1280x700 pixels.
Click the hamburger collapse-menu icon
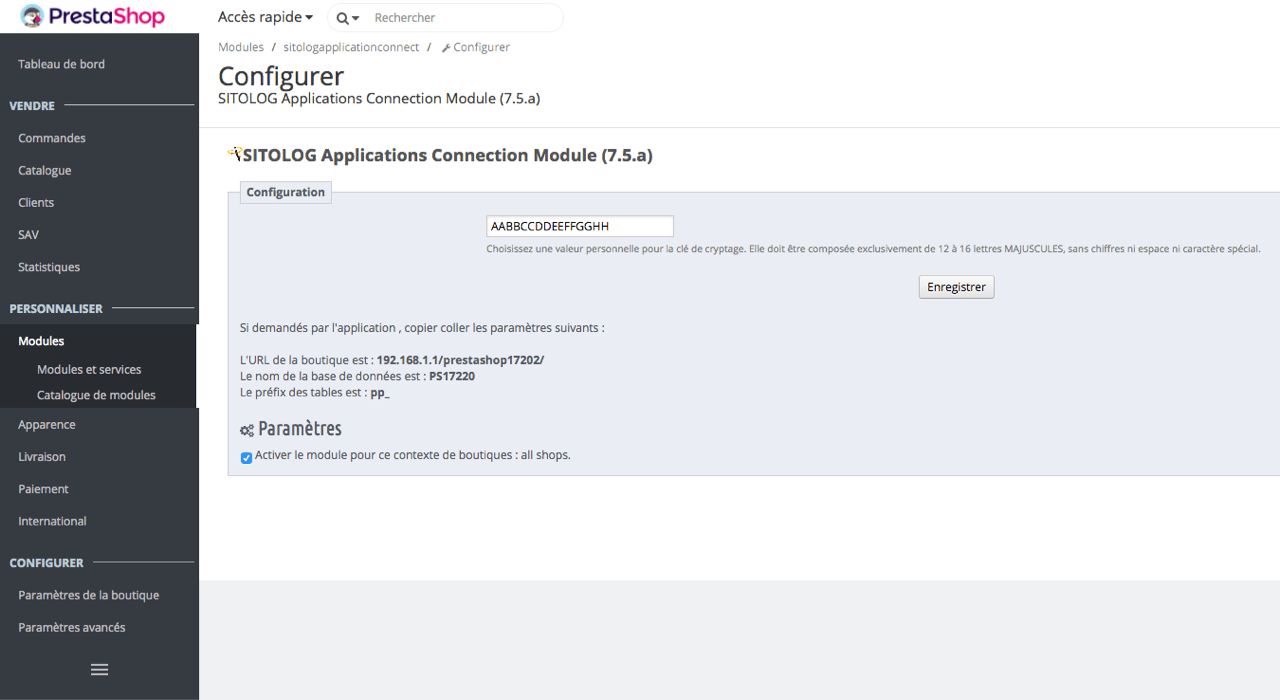99,669
